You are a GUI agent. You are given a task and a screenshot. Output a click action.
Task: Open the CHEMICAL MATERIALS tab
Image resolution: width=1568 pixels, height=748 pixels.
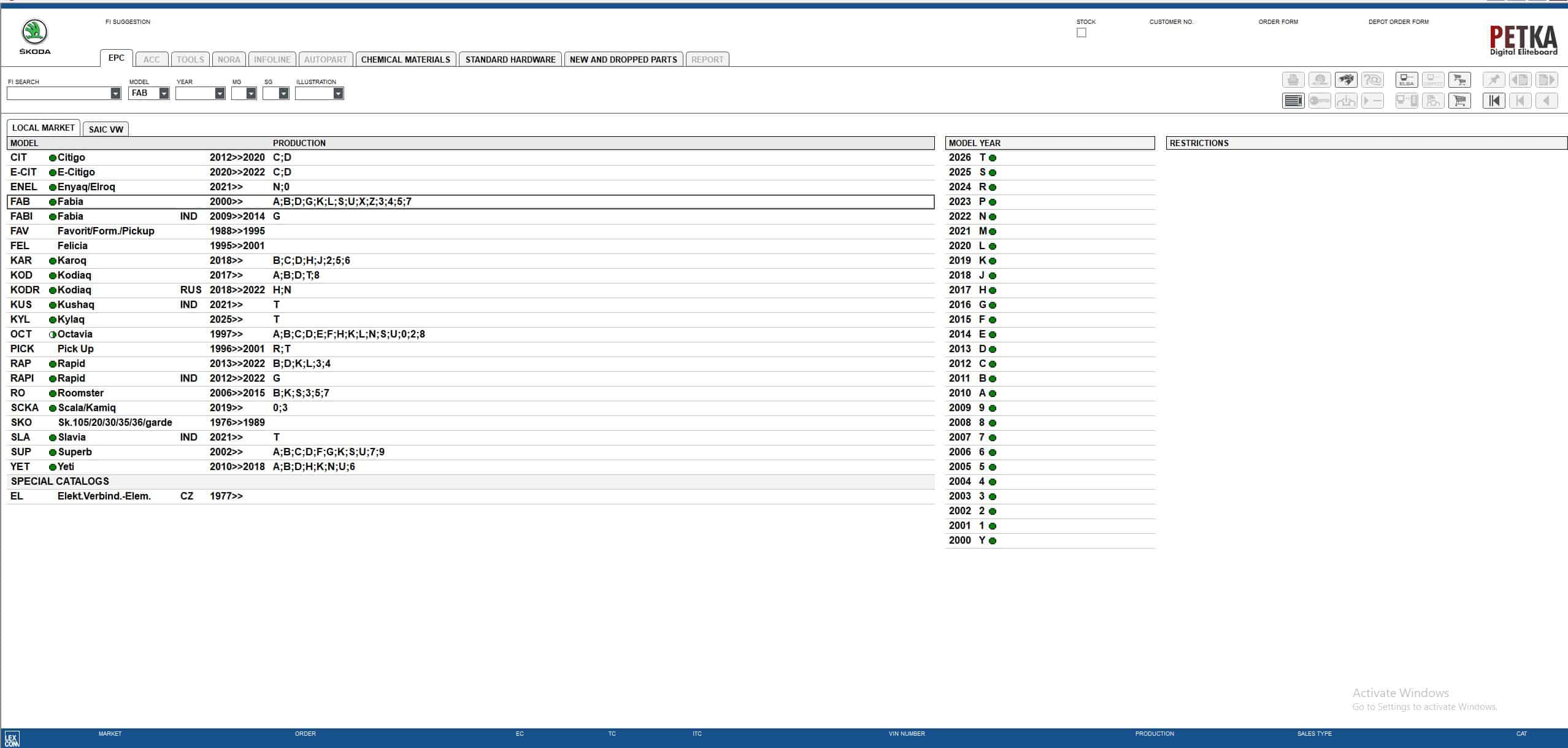click(405, 60)
